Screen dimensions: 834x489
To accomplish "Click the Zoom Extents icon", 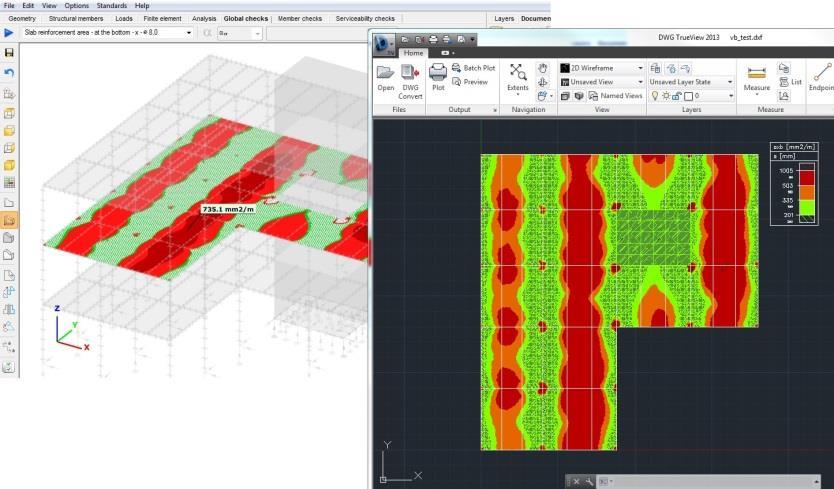I will click(x=518, y=71).
